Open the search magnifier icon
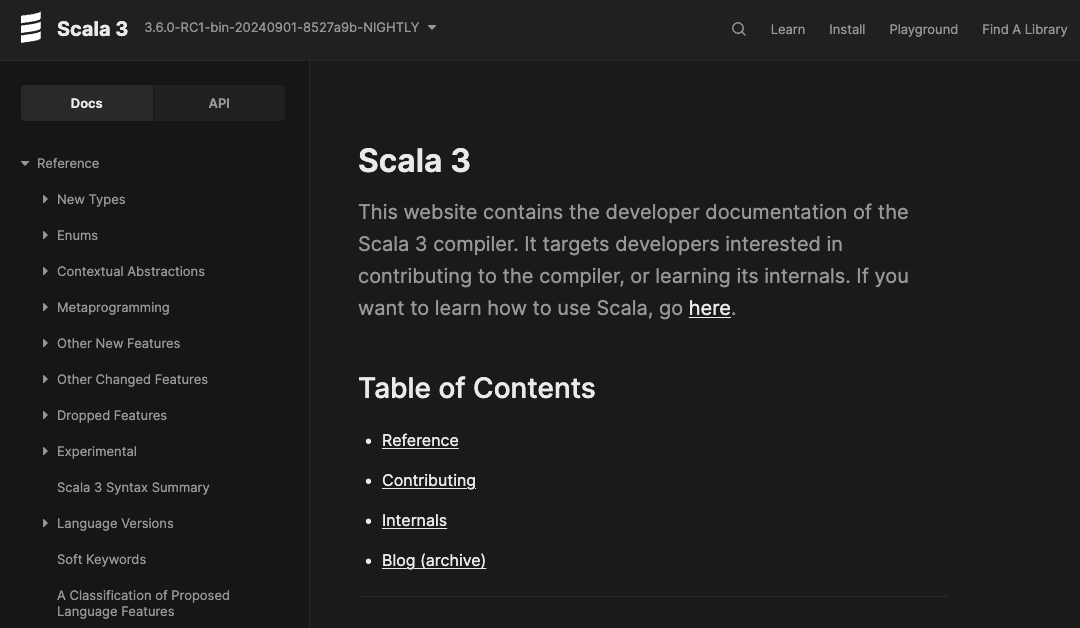This screenshot has height=628, width=1080. point(738,29)
